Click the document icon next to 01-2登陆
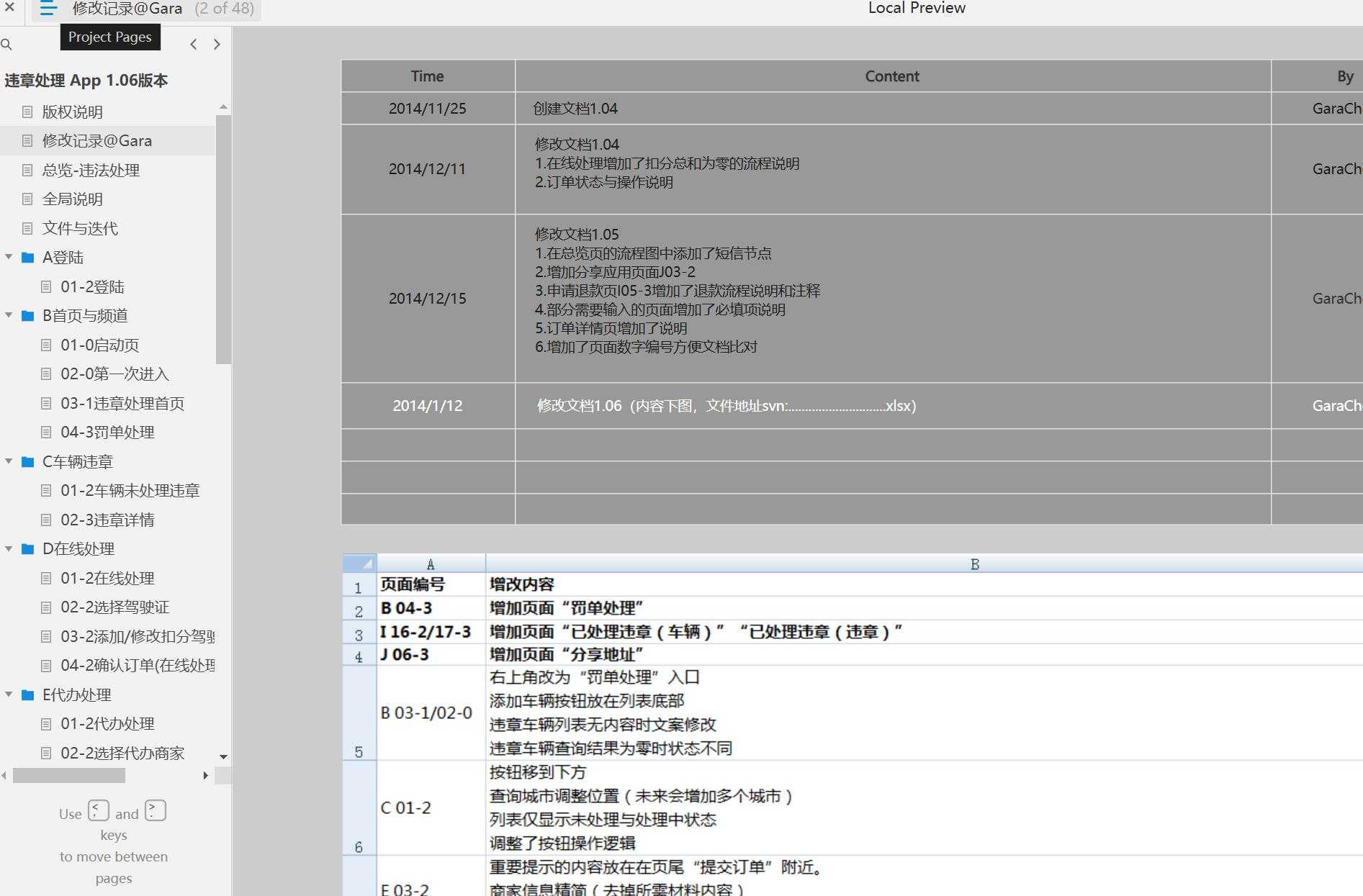The width and height of the screenshot is (1363, 896). coord(45,286)
